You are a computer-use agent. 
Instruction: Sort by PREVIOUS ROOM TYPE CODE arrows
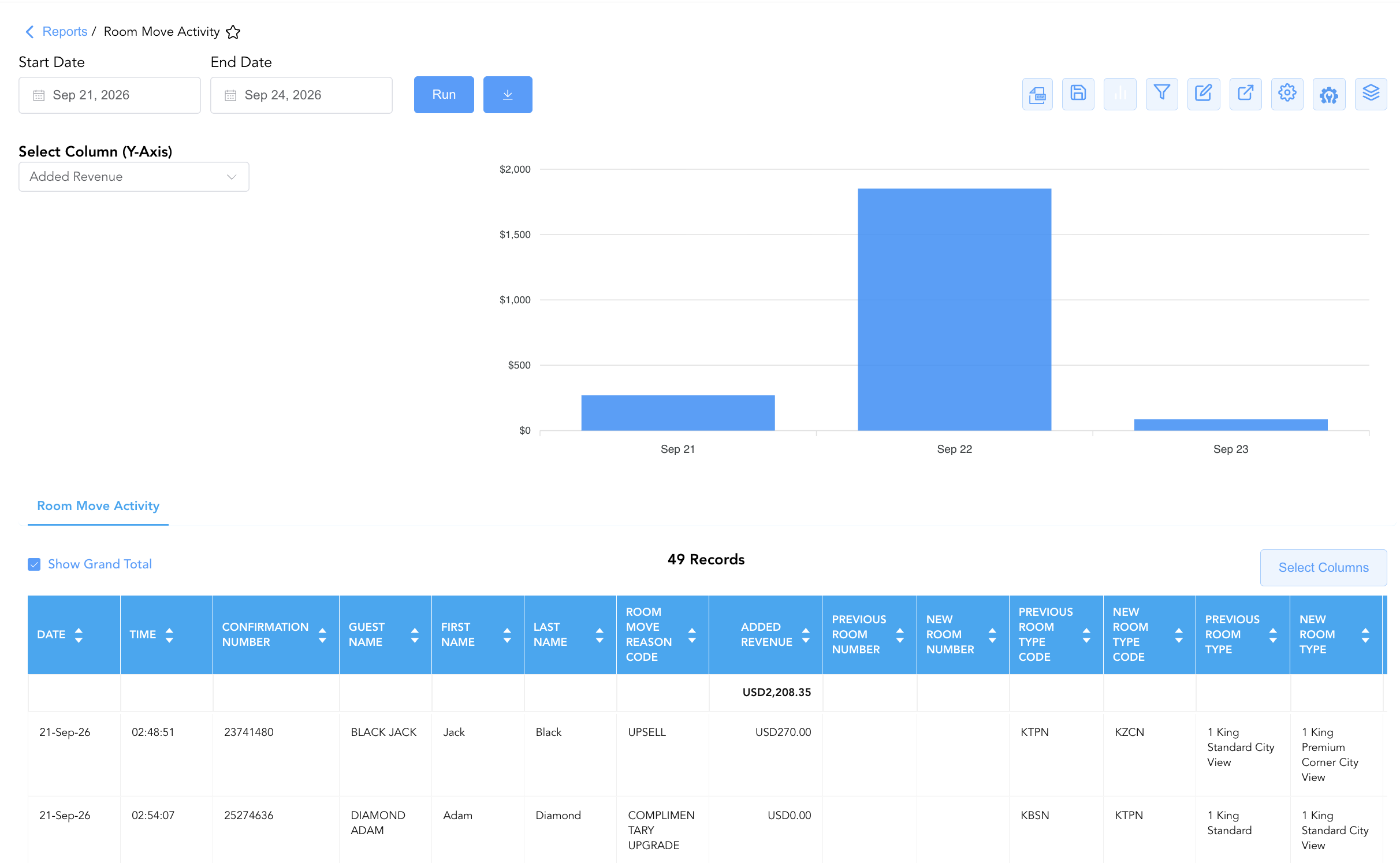click(1086, 635)
